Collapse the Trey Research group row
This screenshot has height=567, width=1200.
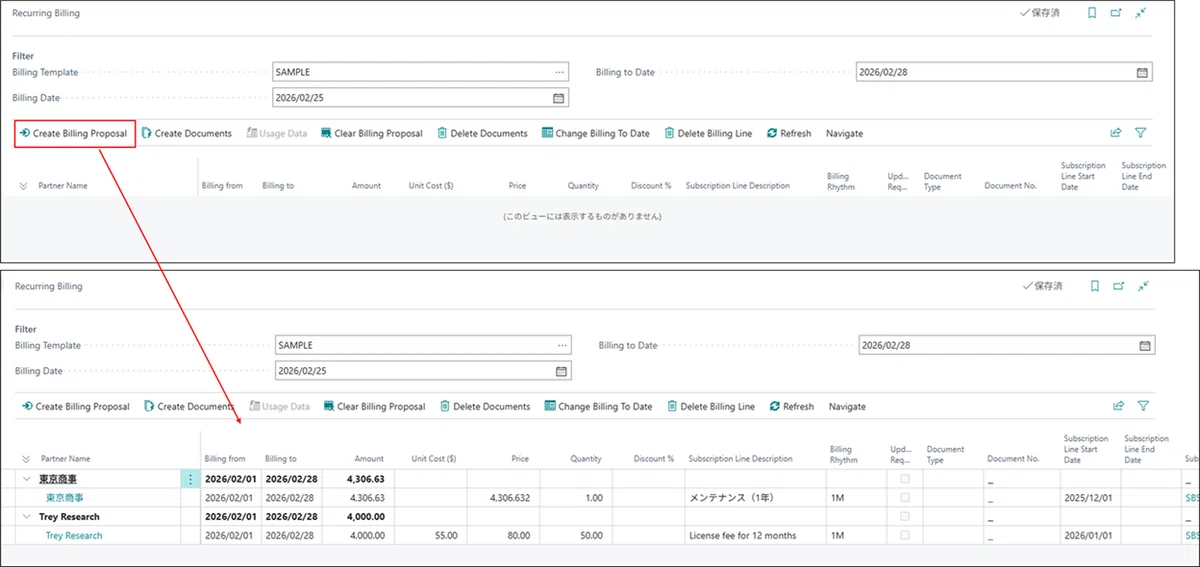click(27, 517)
